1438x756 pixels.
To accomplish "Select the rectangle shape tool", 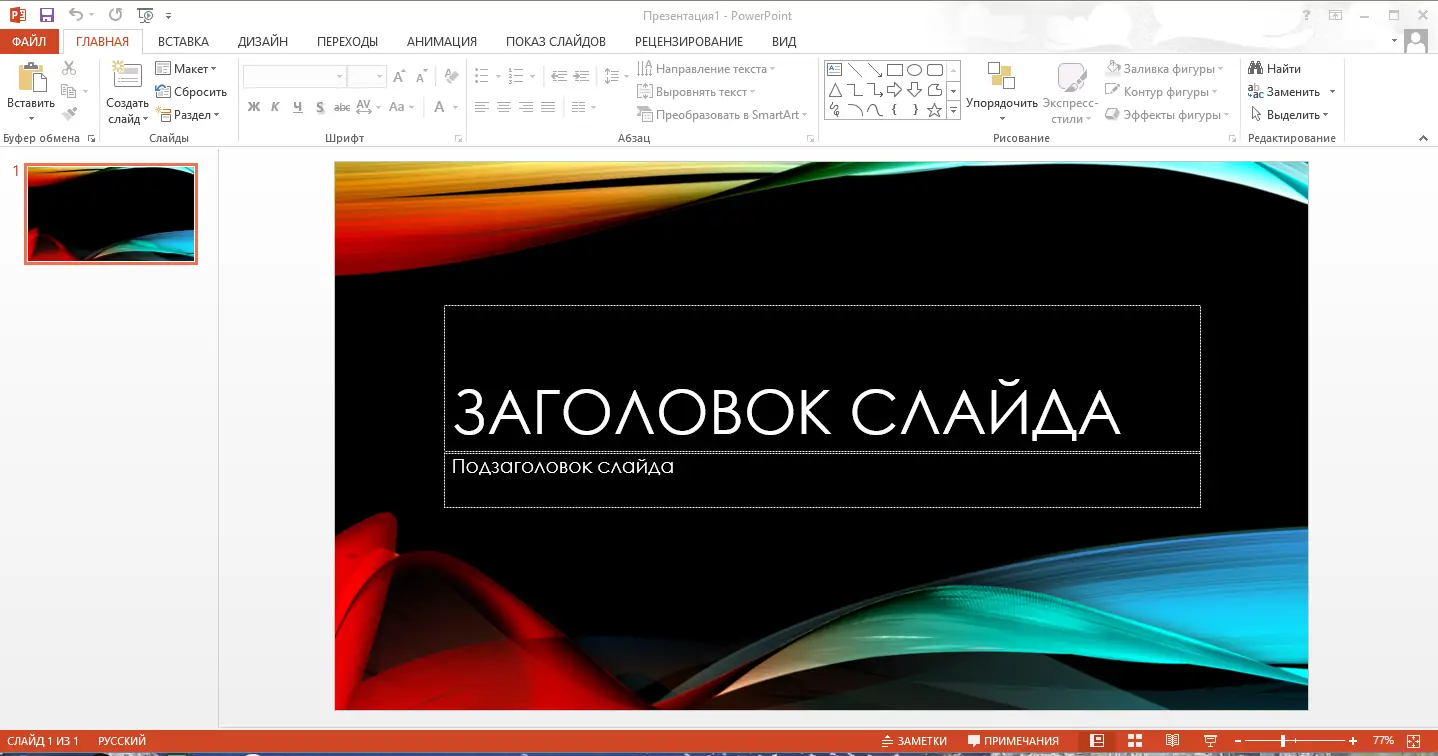I will pos(895,70).
